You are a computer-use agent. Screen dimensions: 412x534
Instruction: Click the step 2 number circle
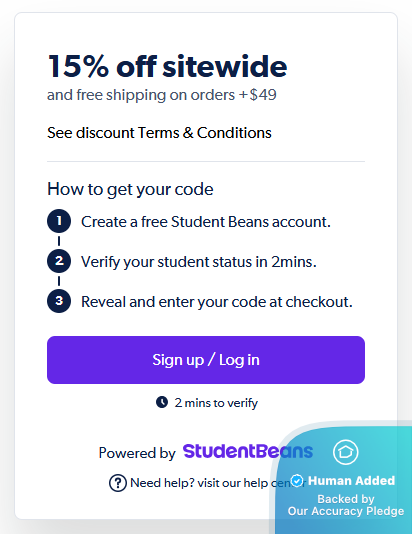point(59,261)
